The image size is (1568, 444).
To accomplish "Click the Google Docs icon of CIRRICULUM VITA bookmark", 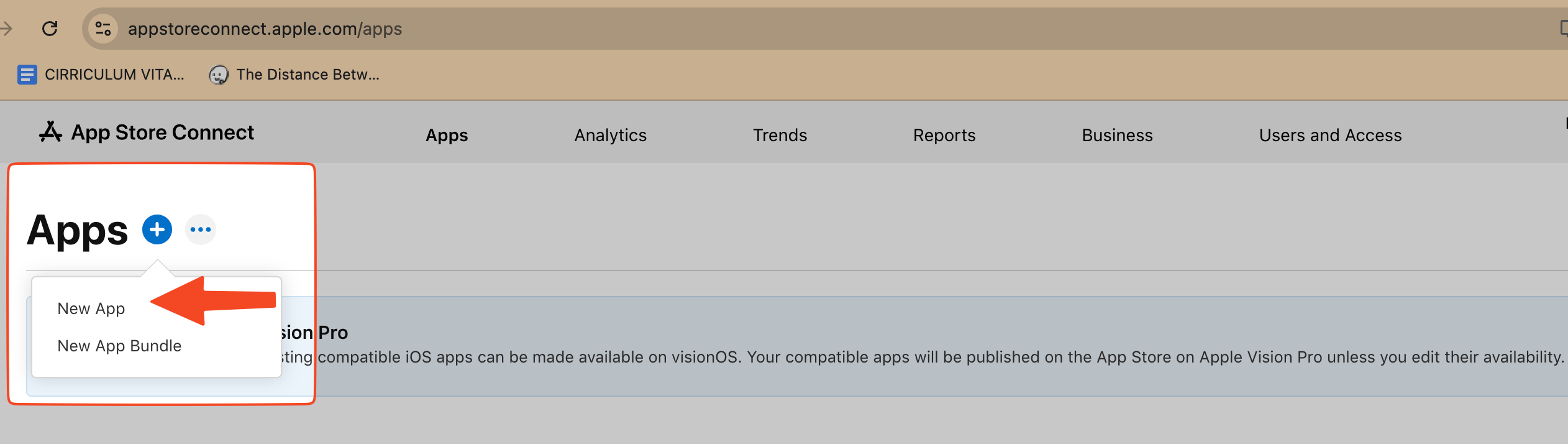I will coord(27,75).
